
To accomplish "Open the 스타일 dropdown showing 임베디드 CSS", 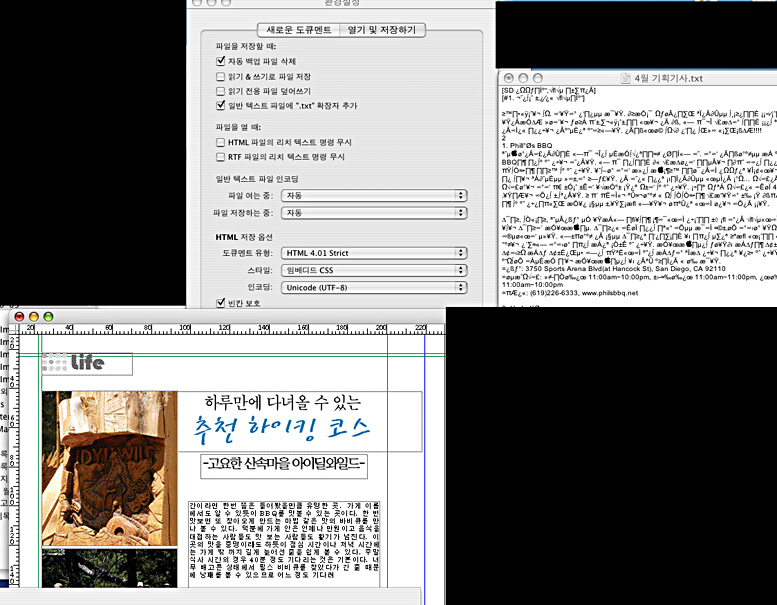I will 373,270.
